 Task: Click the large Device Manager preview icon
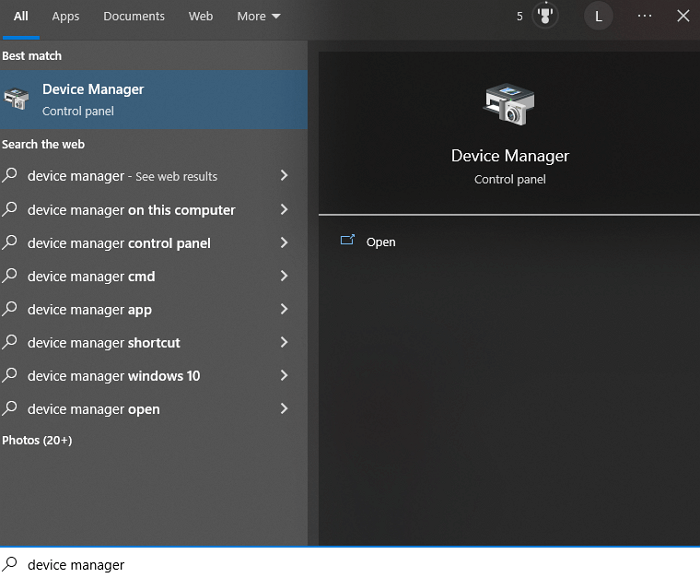click(x=509, y=104)
